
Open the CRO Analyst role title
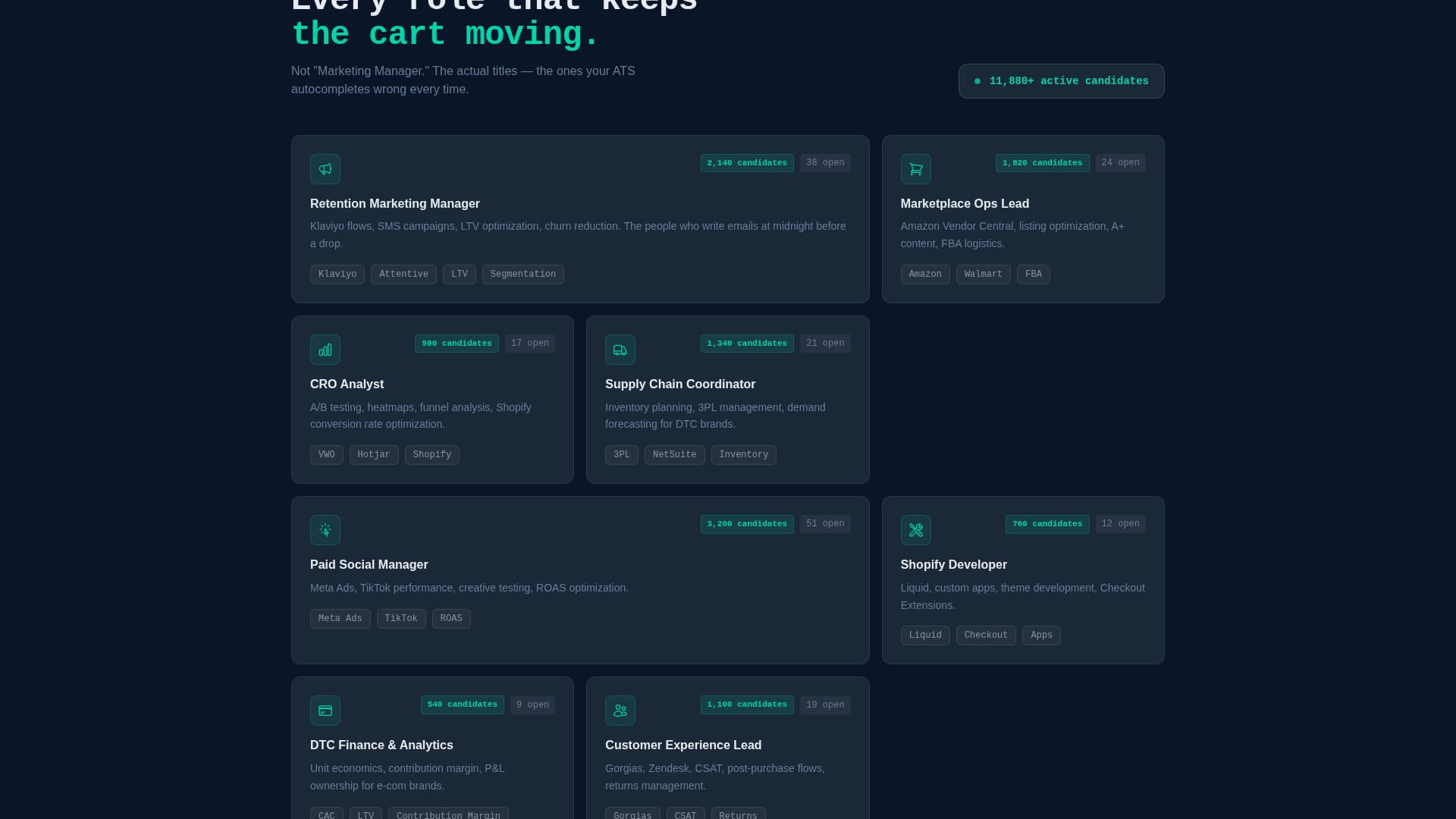point(347,384)
